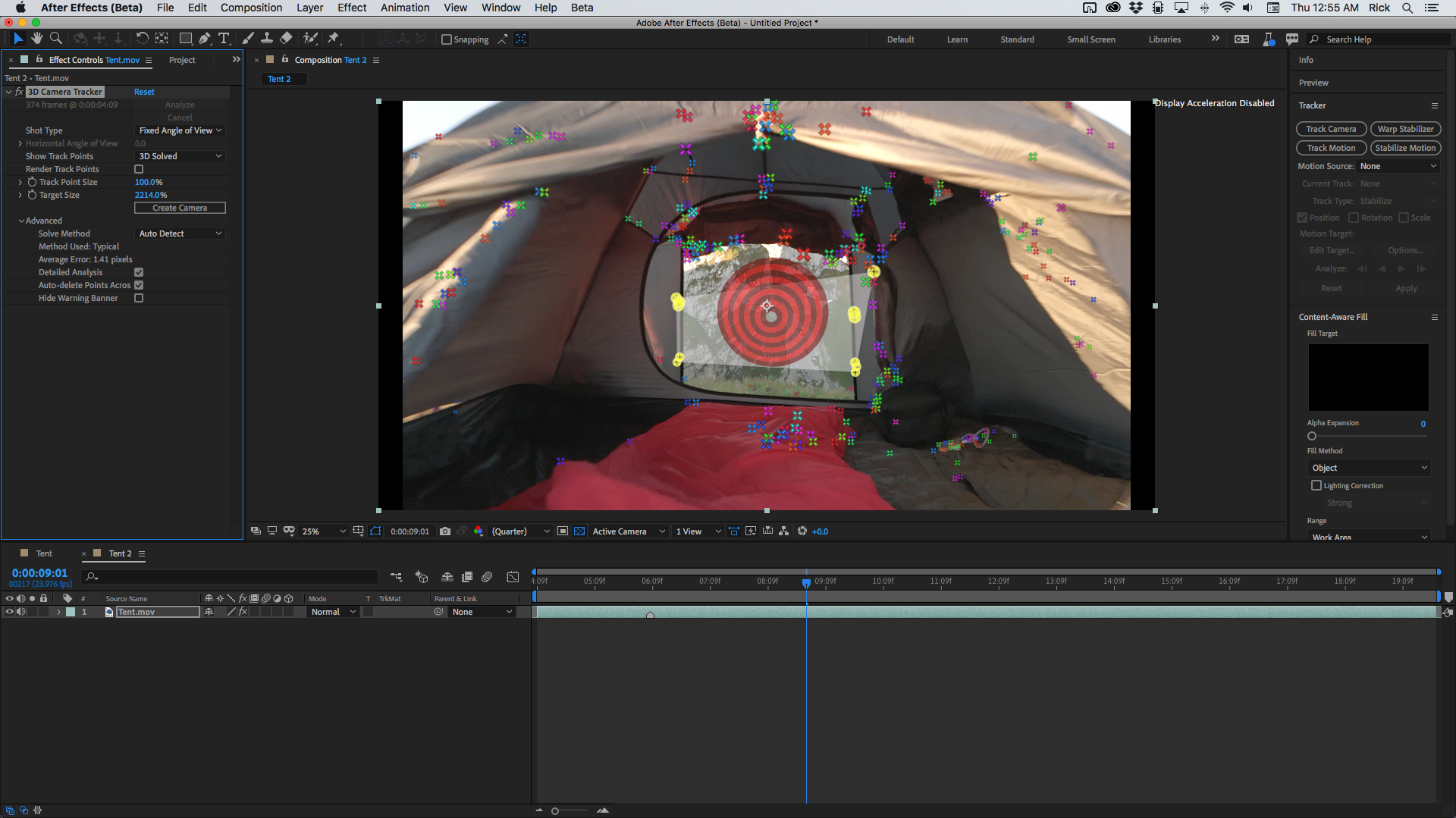Click the Warp Stabilizer button

point(1405,129)
